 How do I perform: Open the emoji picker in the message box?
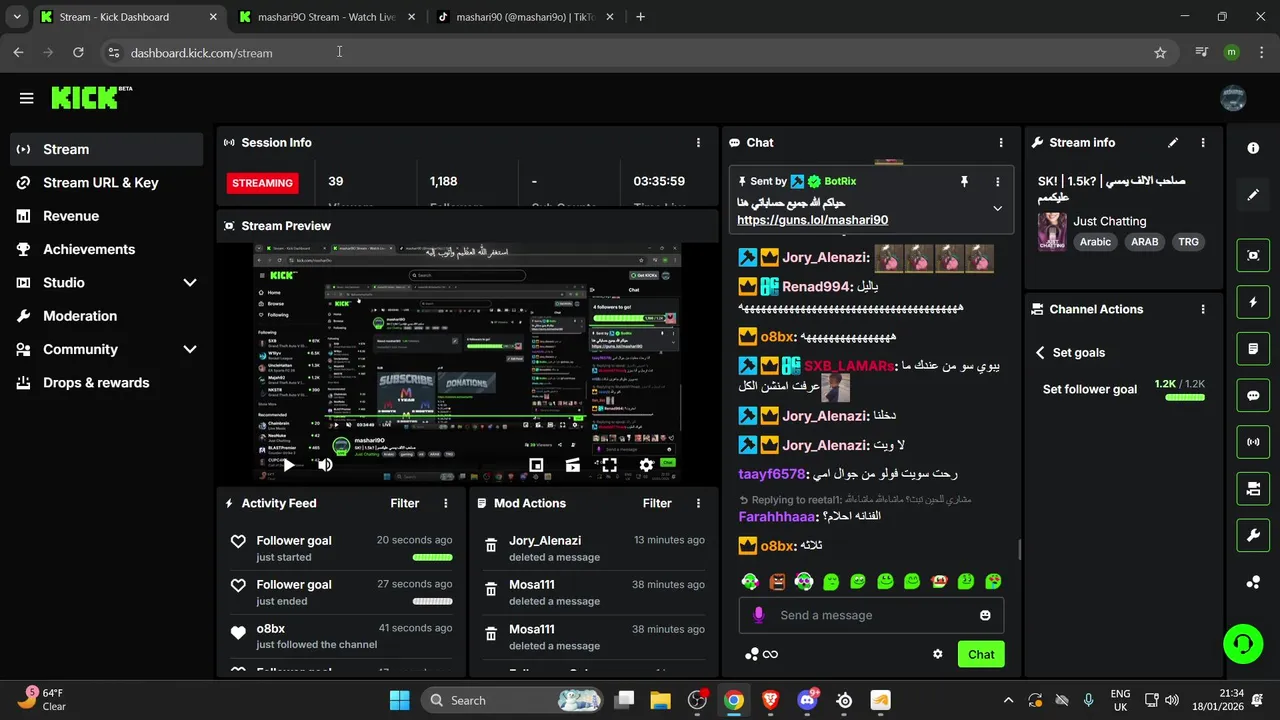[985, 615]
